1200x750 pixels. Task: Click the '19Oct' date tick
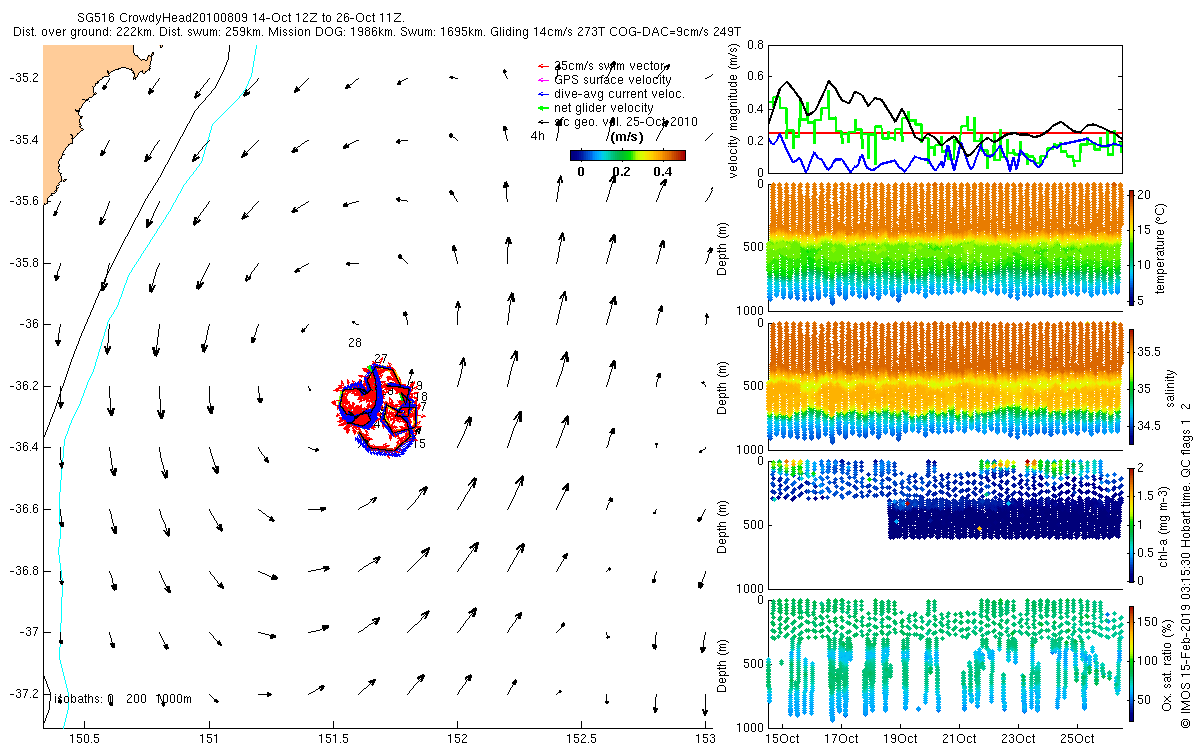(x=901, y=739)
